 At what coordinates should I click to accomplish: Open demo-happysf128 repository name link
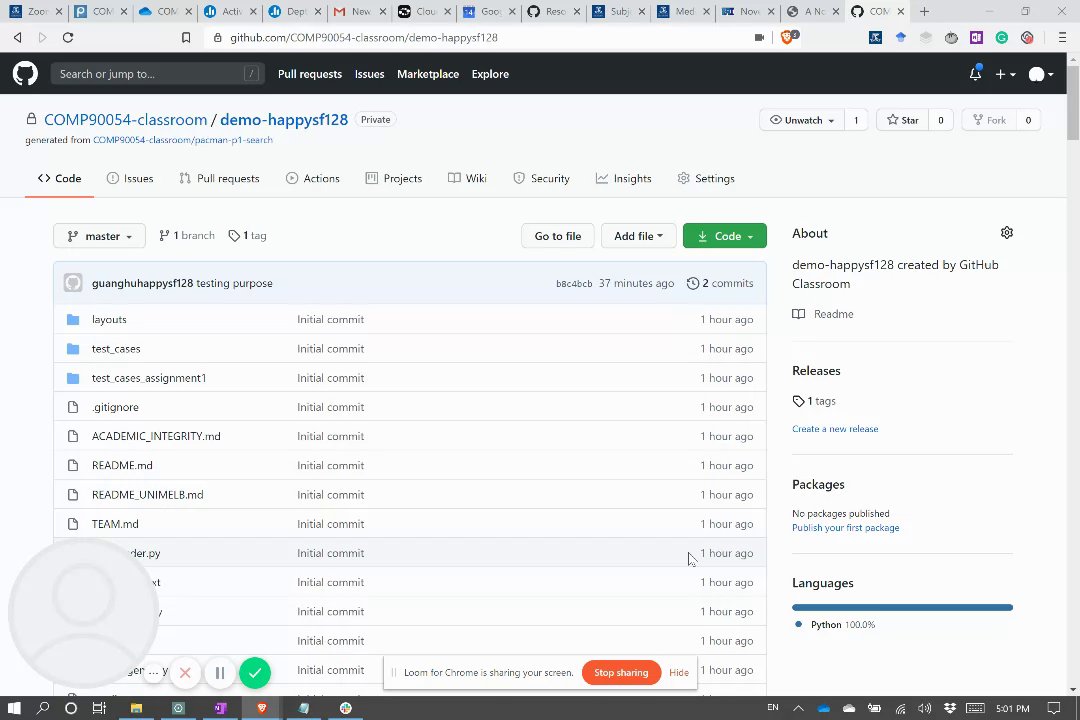284,120
